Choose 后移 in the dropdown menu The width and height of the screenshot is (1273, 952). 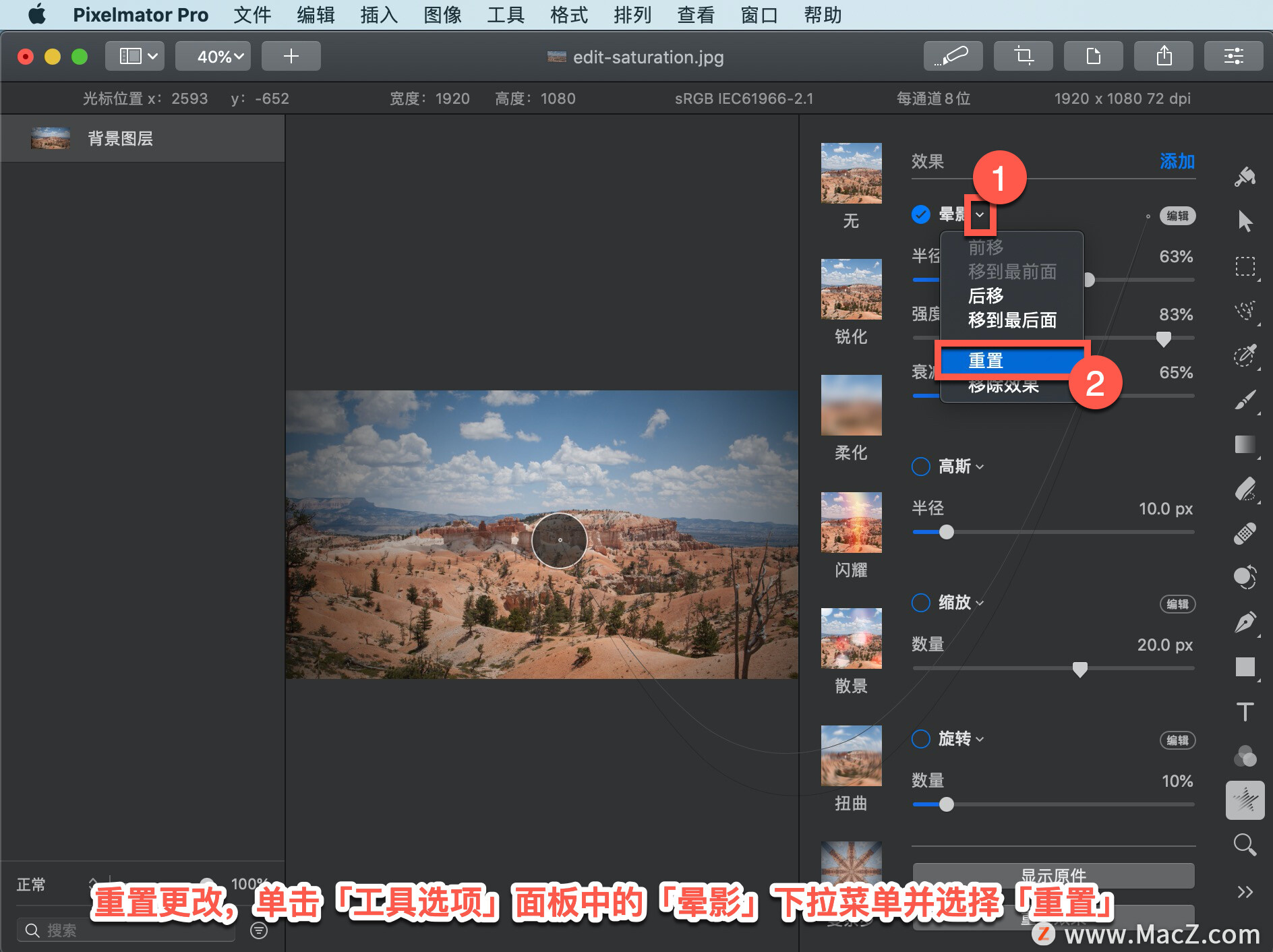1011,296
